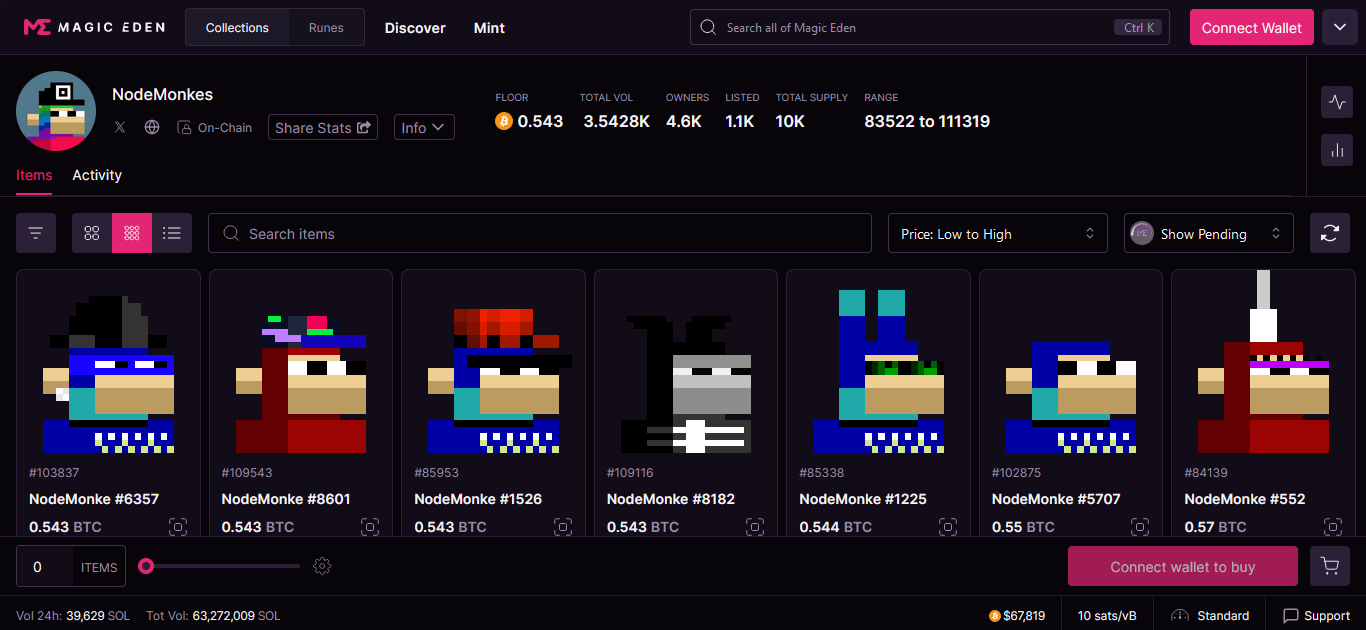Open the Magic Eden logo home link
The height and width of the screenshot is (630, 1366).
pyautogui.click(x=94, y=27)
